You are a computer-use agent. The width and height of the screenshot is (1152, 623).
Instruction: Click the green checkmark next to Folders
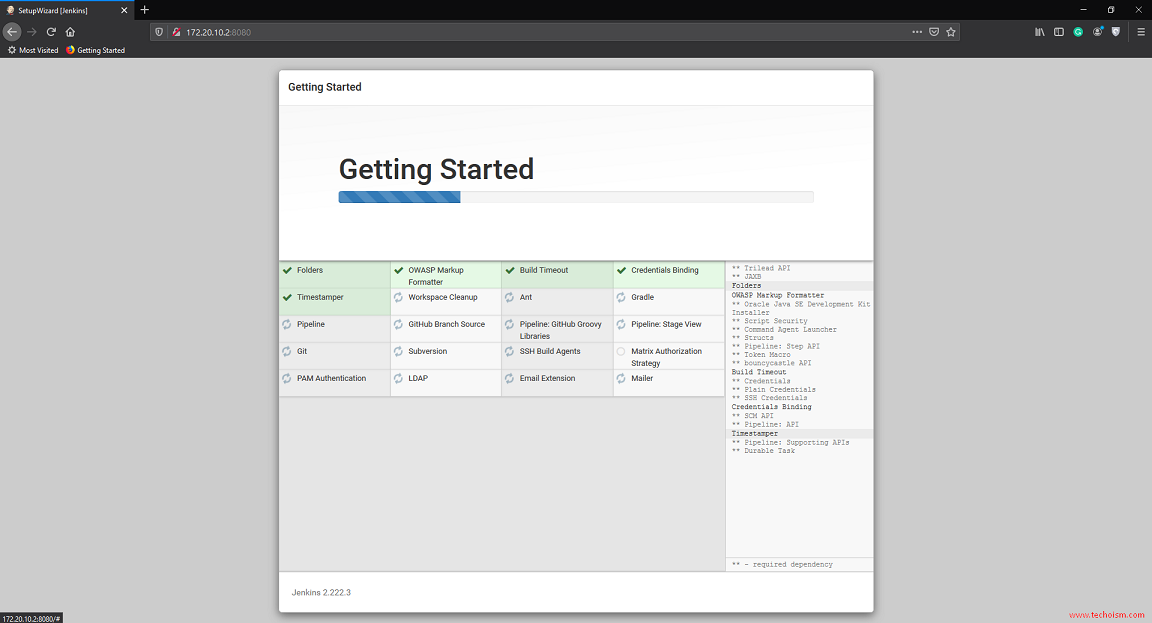287,270
